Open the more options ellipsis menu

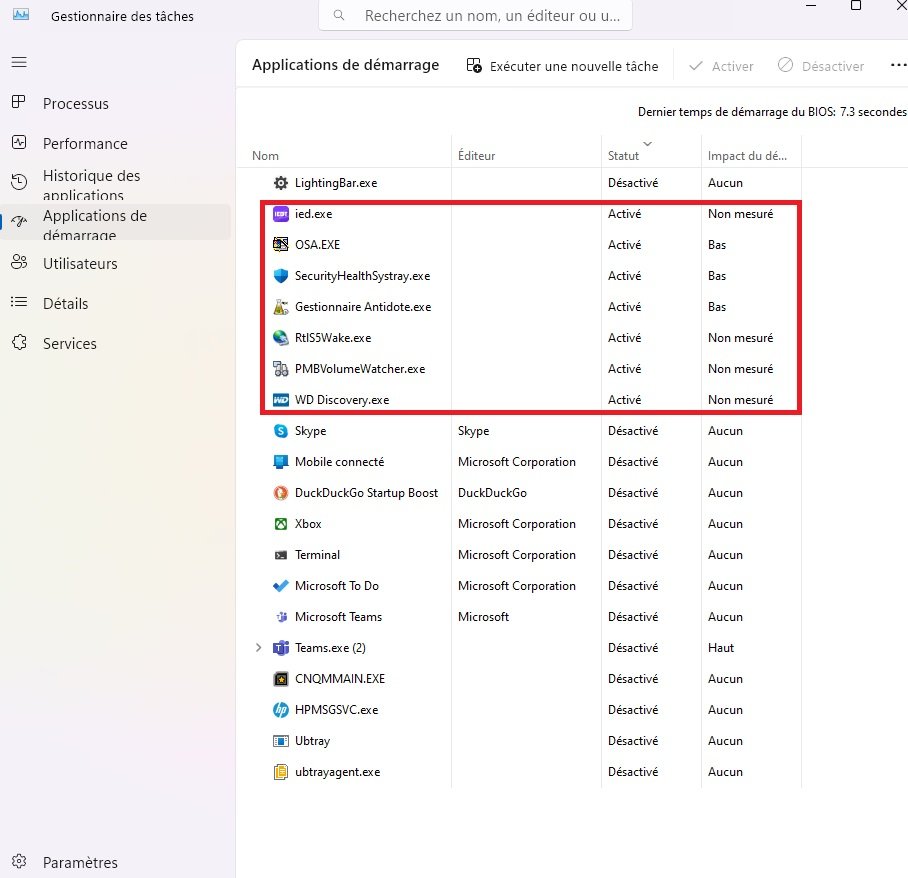(898, 65)
